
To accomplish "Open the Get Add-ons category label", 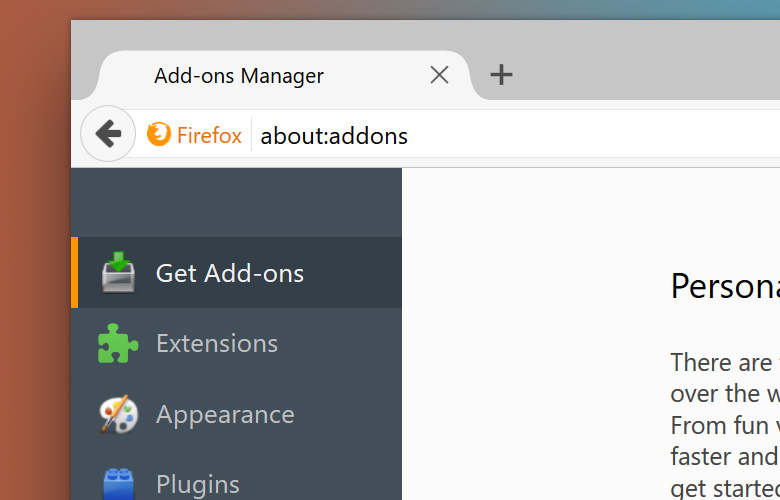I will [230, 273].
